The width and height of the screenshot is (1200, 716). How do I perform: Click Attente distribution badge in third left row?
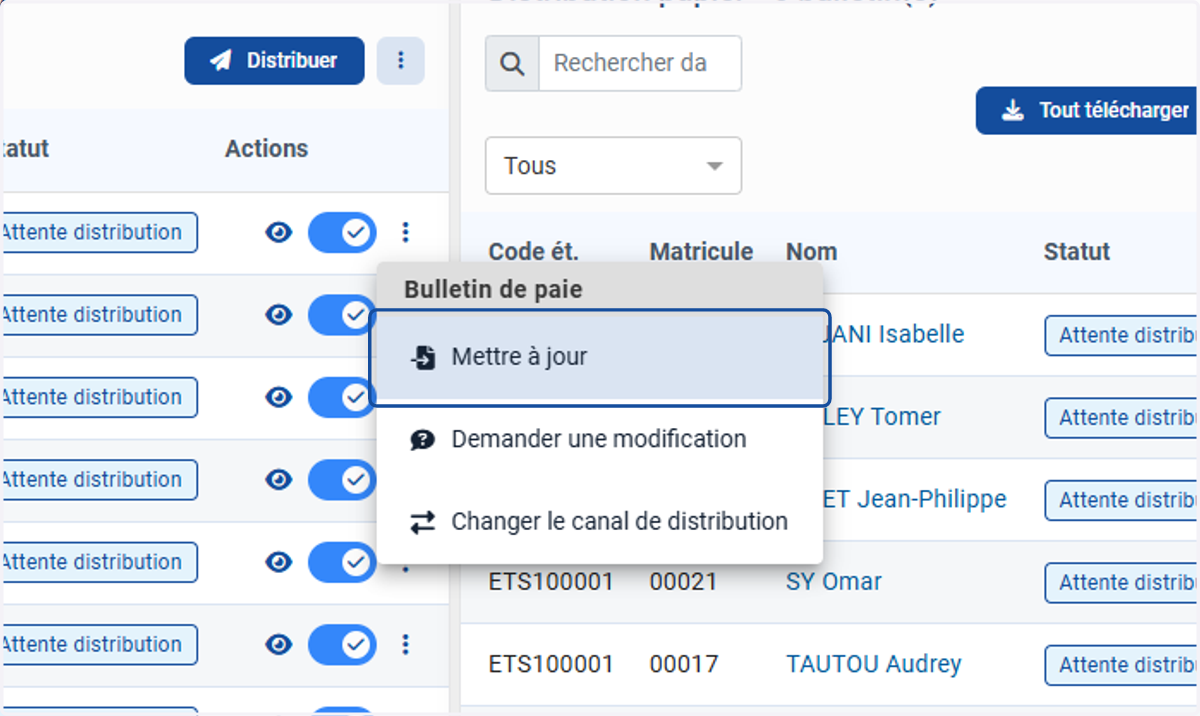click(98, 397)
